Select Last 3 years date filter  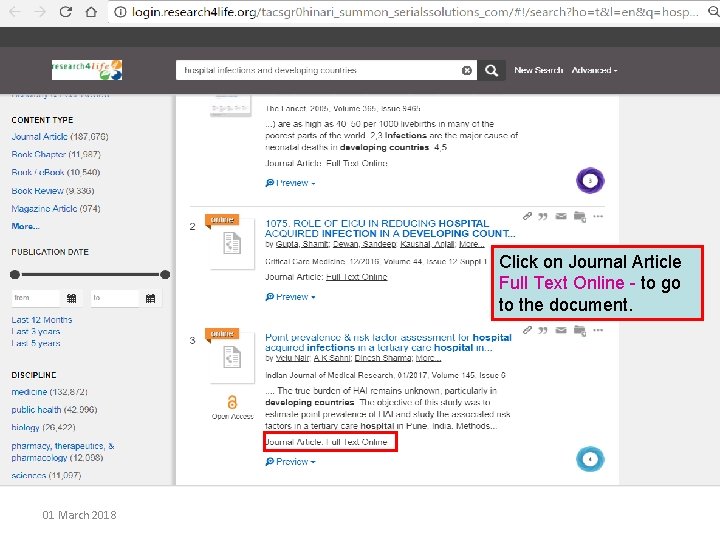pos(36,332)
